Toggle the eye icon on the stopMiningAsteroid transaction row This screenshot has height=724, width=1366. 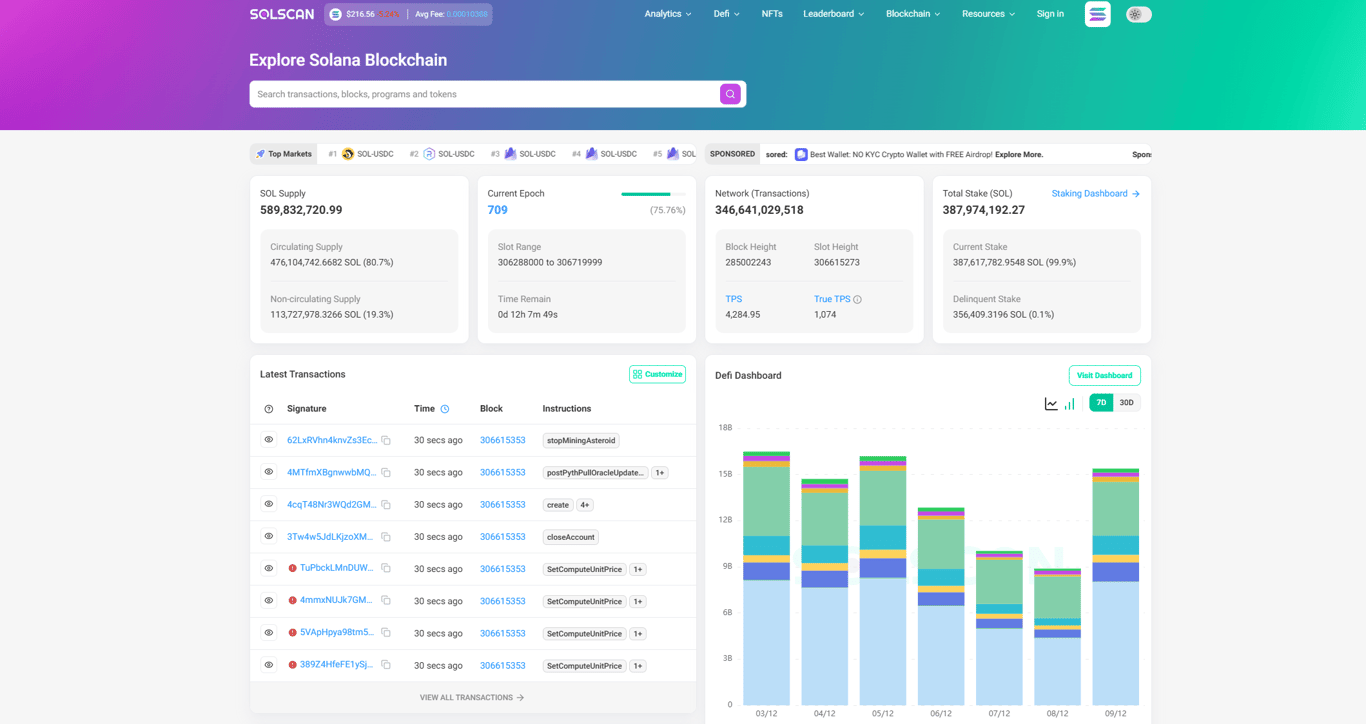pos(267,440)
